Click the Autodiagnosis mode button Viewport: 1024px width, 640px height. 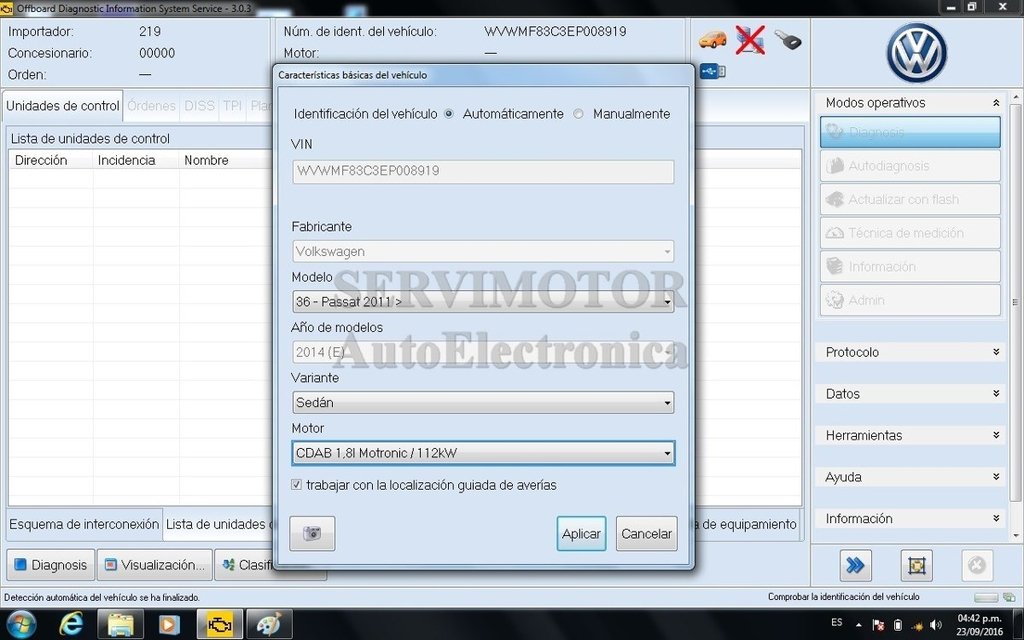point(910,166)
